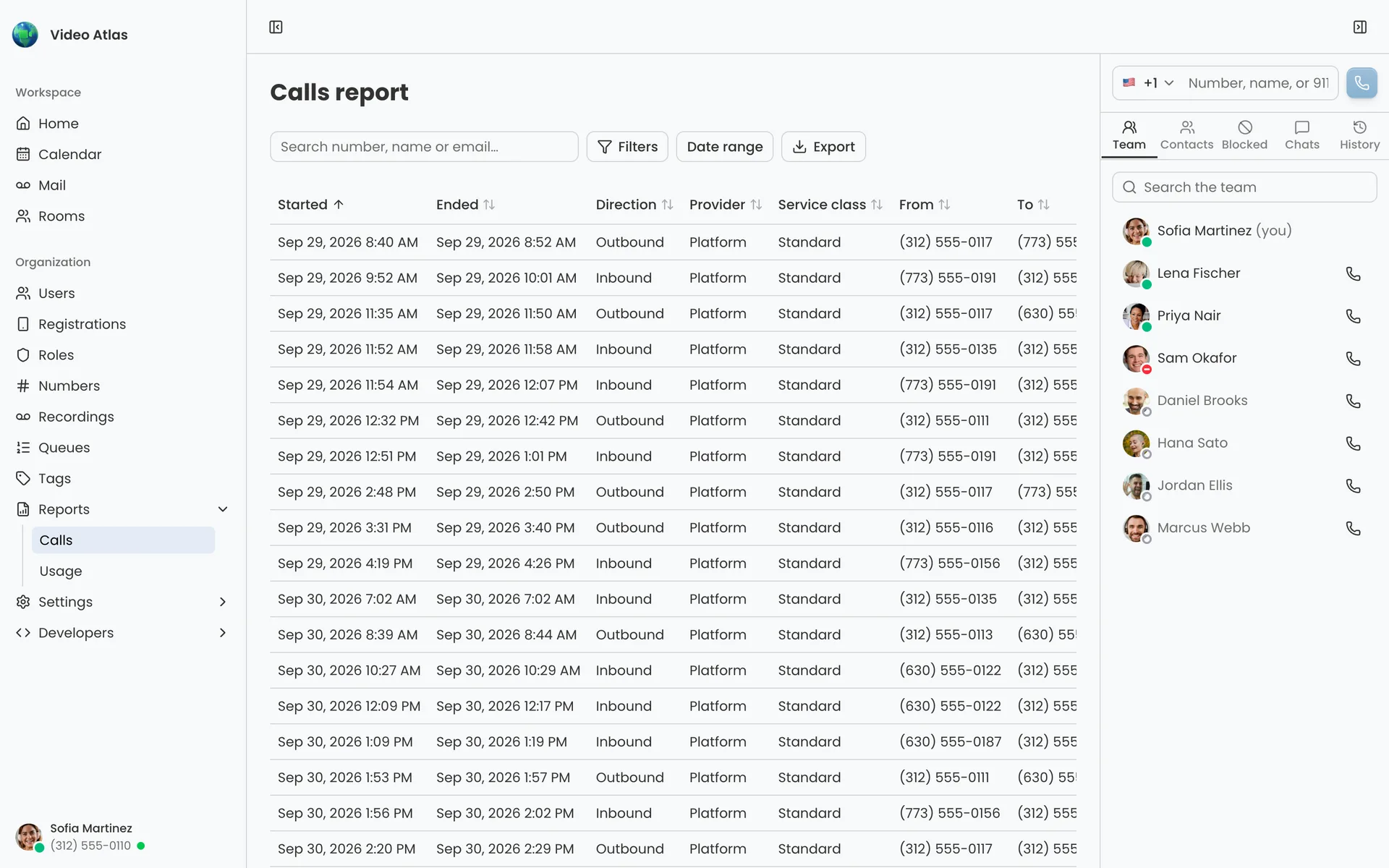This screenshot has height=868, width=1389.
Task: Collapse the left sidebar panel icon
Action: 276,27
